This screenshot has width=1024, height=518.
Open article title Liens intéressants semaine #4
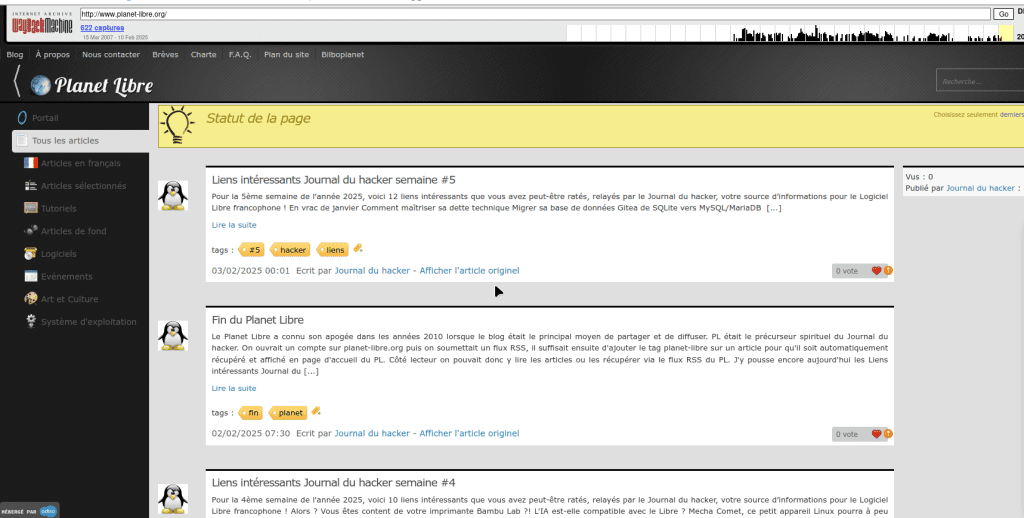pos(334,483)
